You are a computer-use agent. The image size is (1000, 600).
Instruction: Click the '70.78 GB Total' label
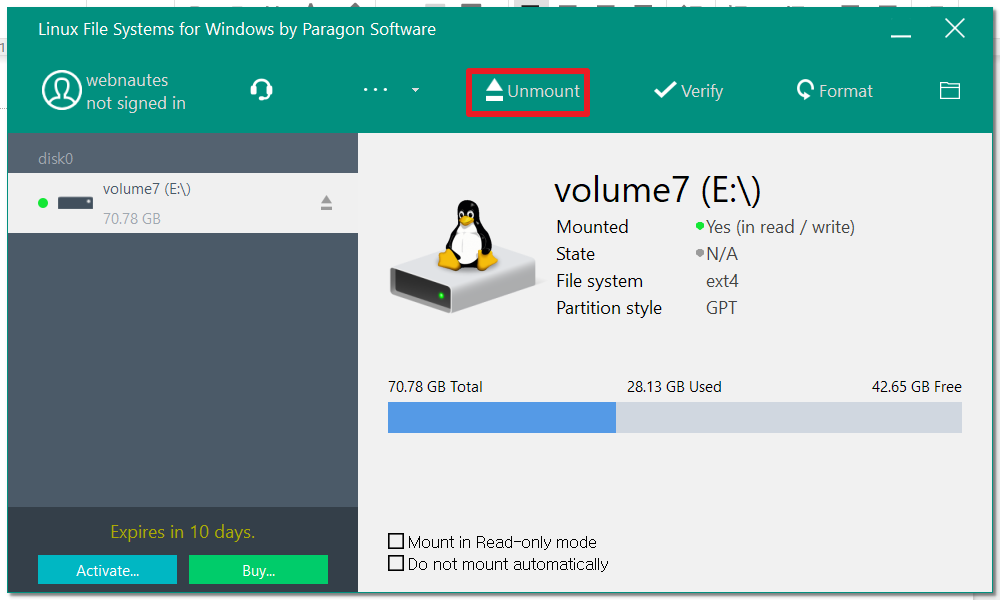click(435, 387)
